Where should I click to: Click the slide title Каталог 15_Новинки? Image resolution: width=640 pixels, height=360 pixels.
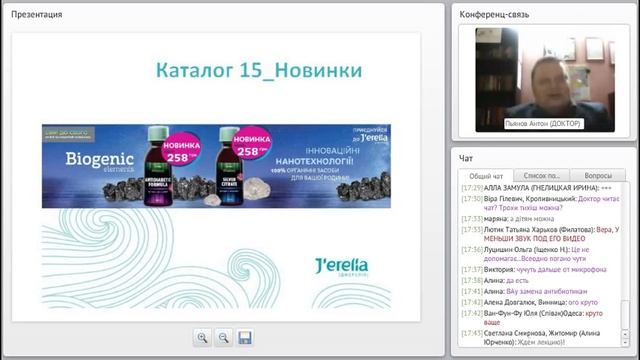click(x=259, y=70)
